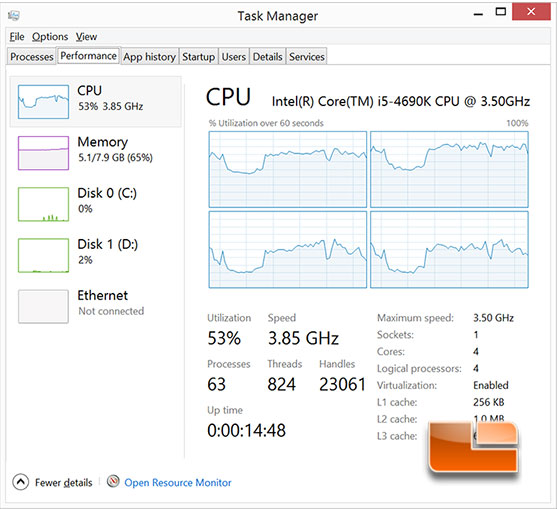
Task: Switch to the Users tab
Action: click(234, 56)
